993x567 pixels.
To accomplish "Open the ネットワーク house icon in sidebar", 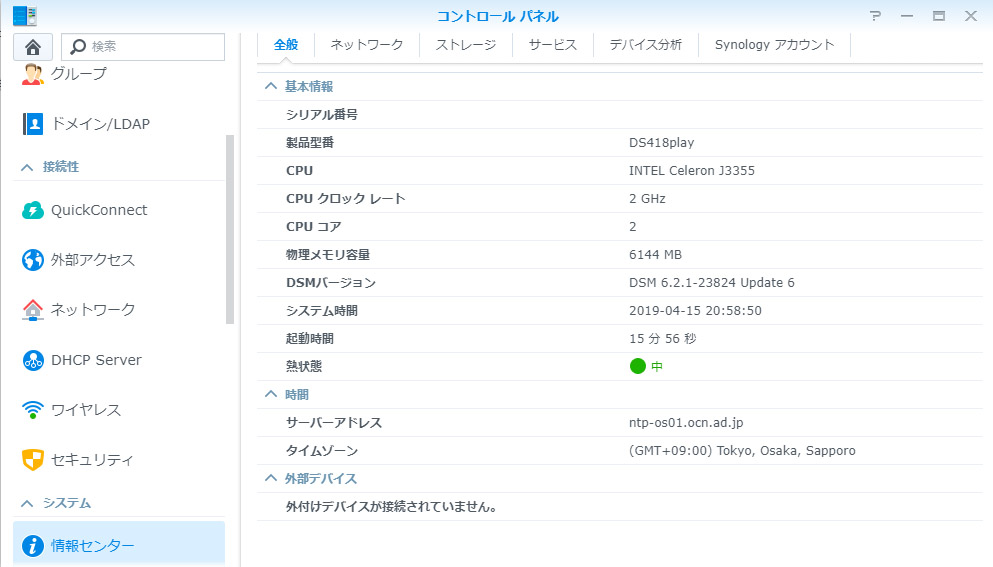I will [x=32, y=310].
